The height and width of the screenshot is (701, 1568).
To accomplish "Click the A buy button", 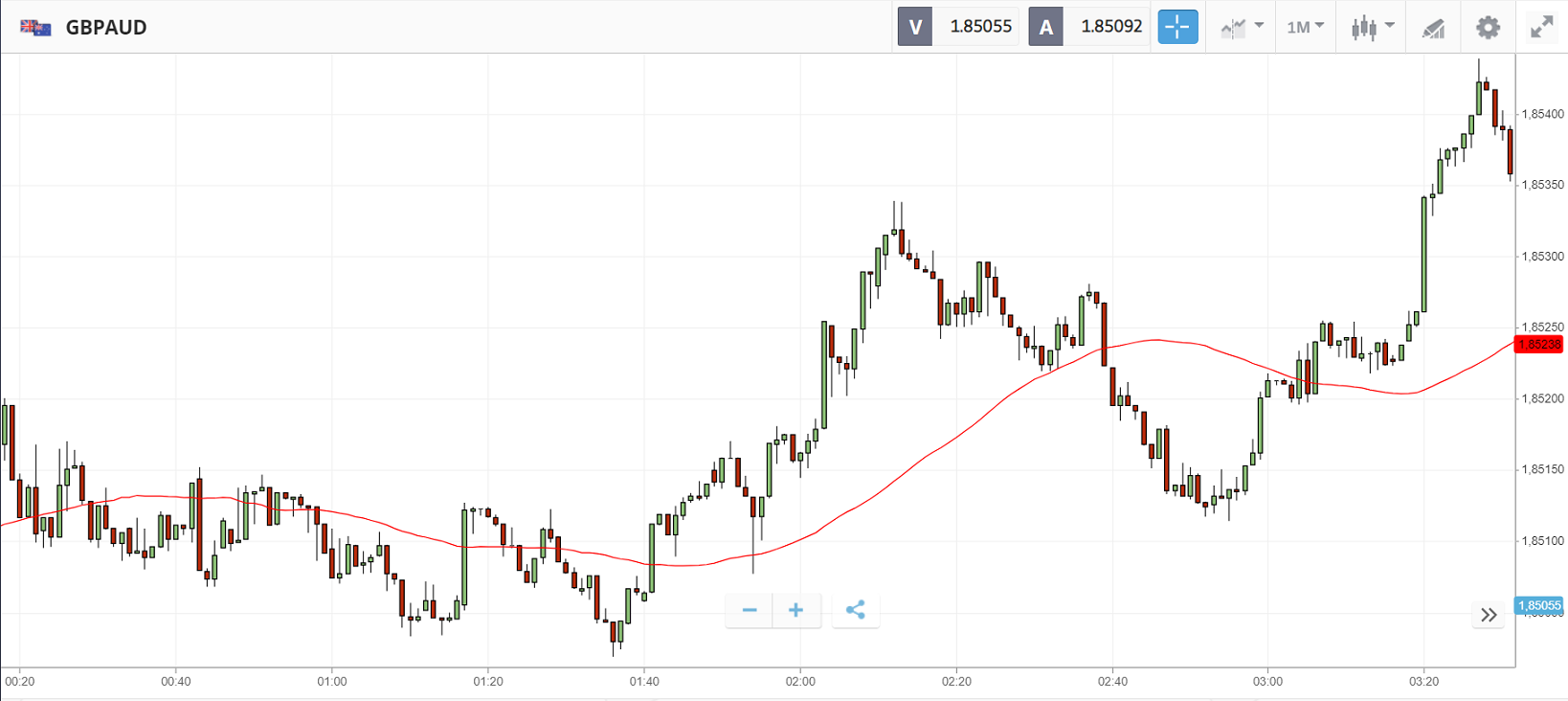I will pyautogui.click(x=1045, y=27).
